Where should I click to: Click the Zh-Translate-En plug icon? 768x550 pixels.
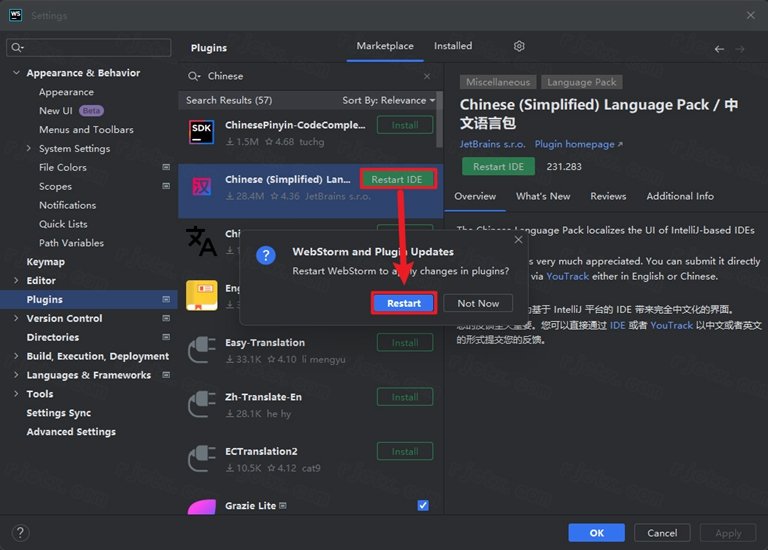coord(201,404)
